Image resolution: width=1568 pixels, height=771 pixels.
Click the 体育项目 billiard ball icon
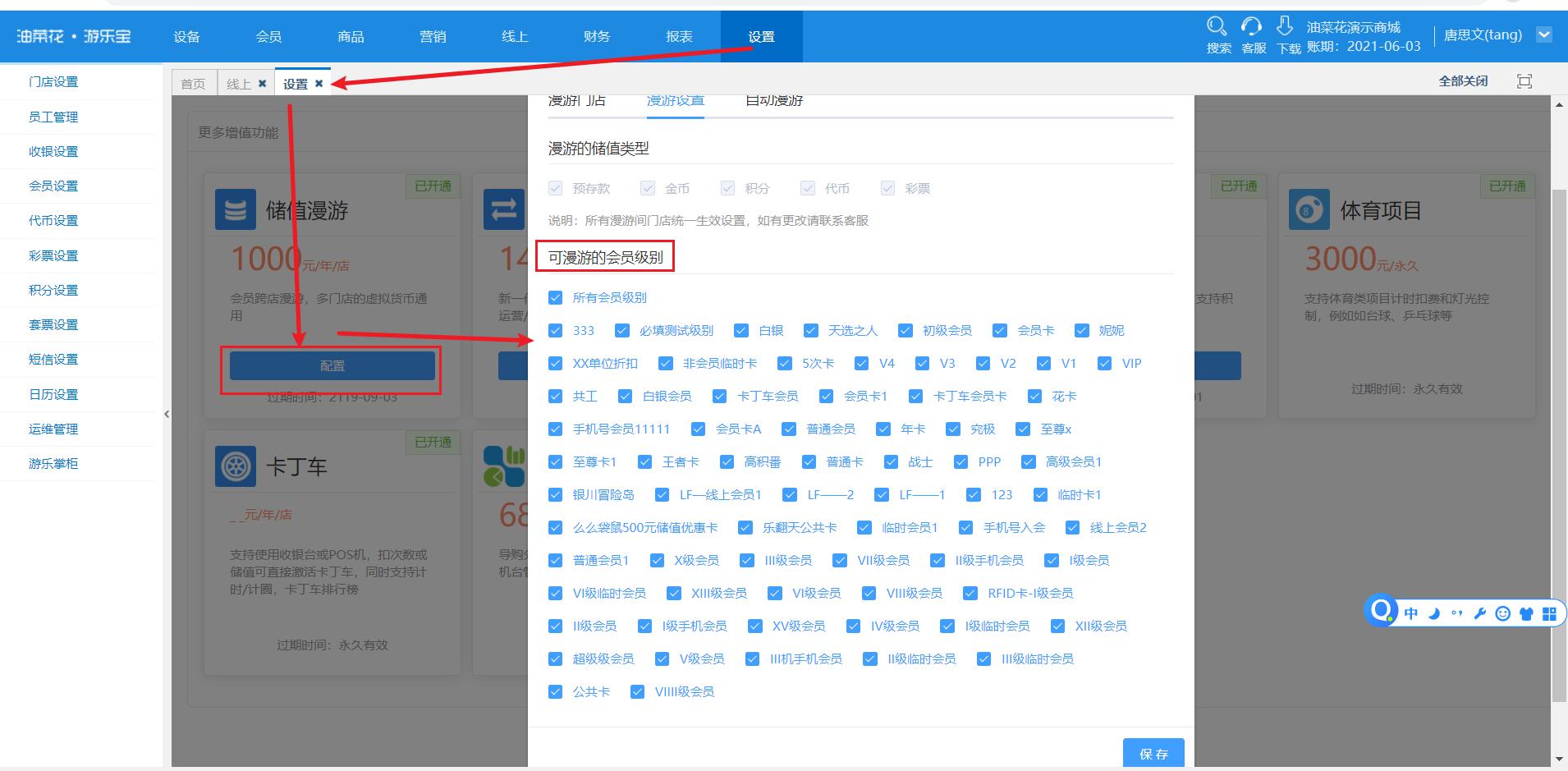coord(1309,209)
